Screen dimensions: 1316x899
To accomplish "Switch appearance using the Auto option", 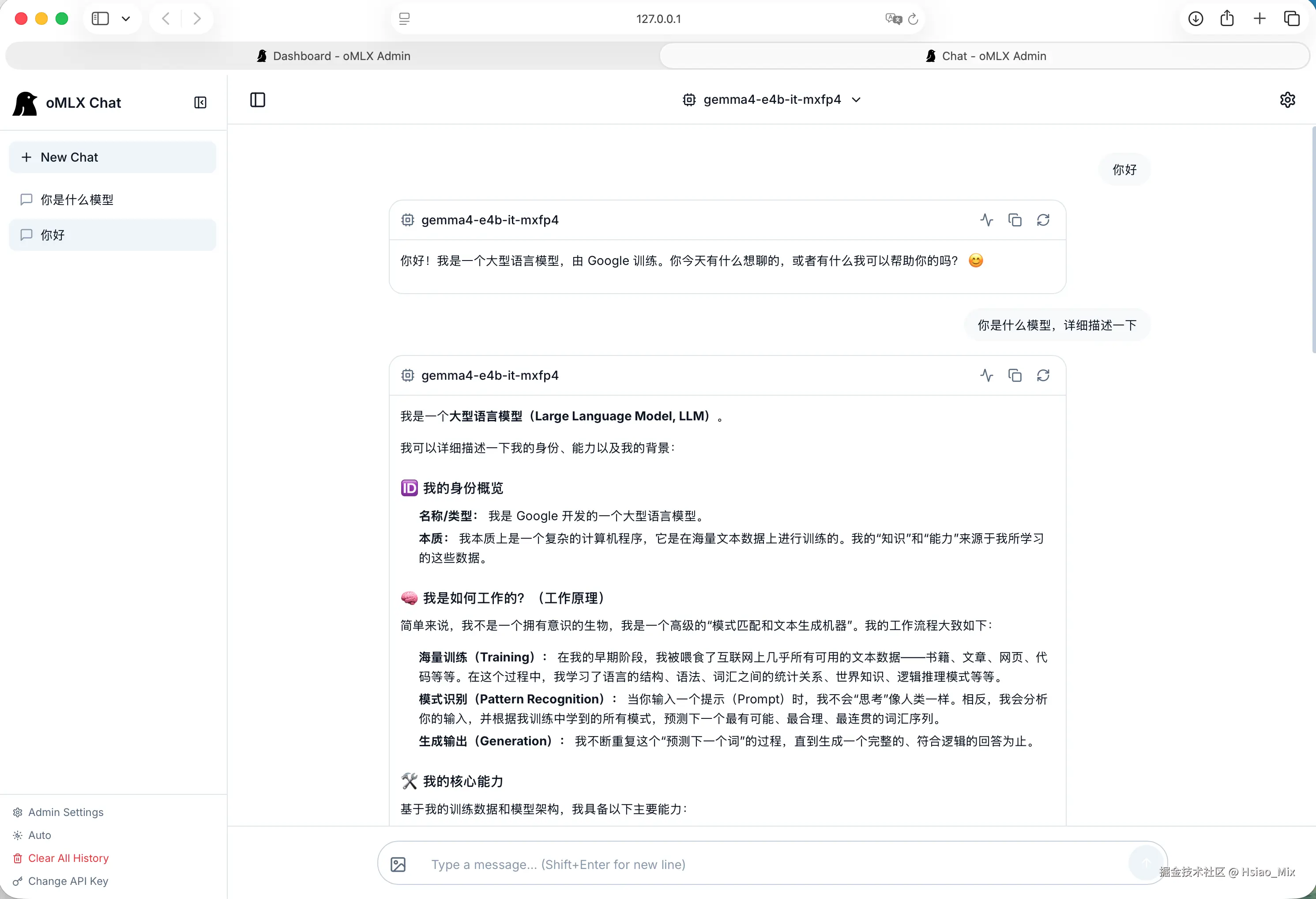I will (x=40, y=835).
